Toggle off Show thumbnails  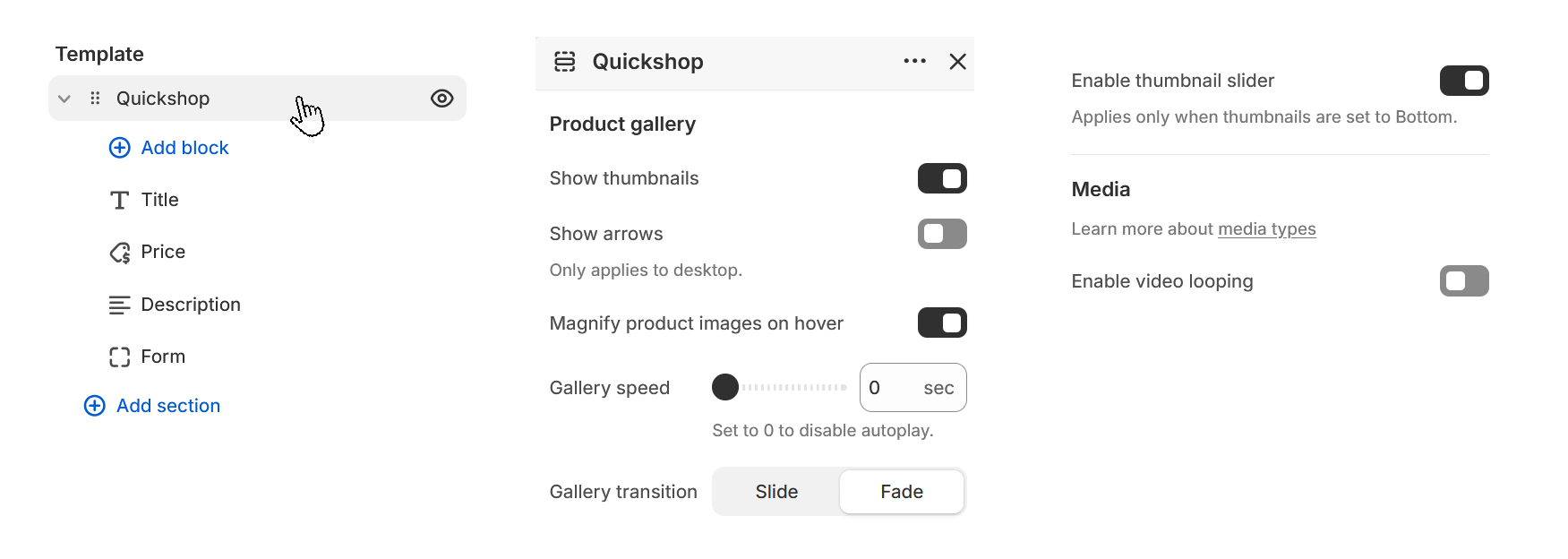point(942,178)
